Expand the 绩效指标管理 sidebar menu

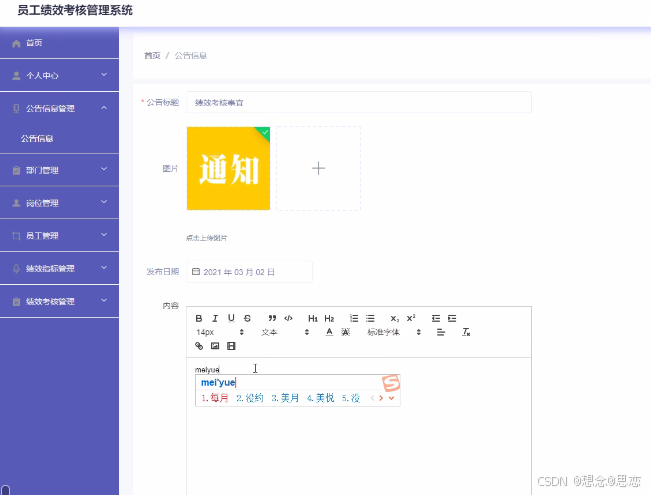tap(59, 268)
